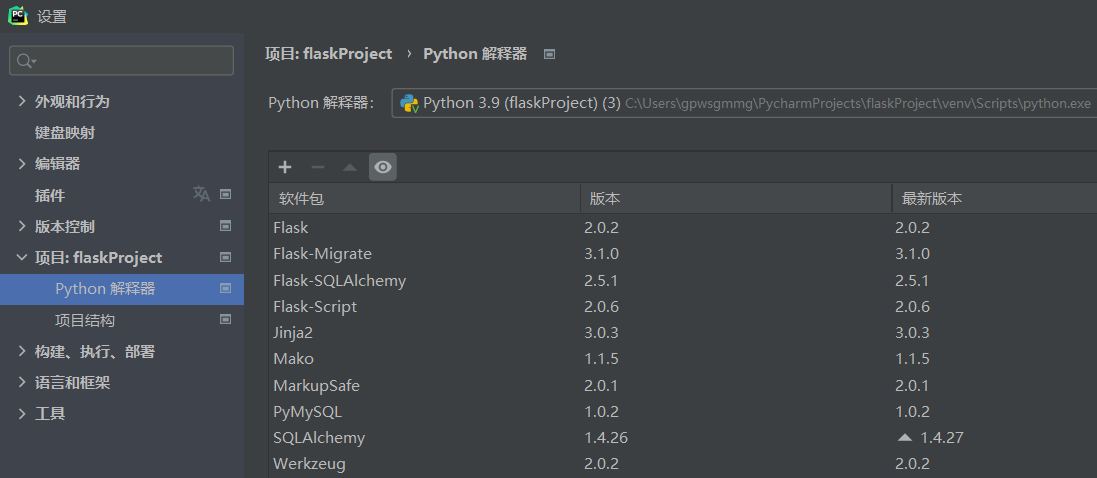Click the translate icon beside 插件
This screenshot has width=1097, height=478.
pos(201,195)
